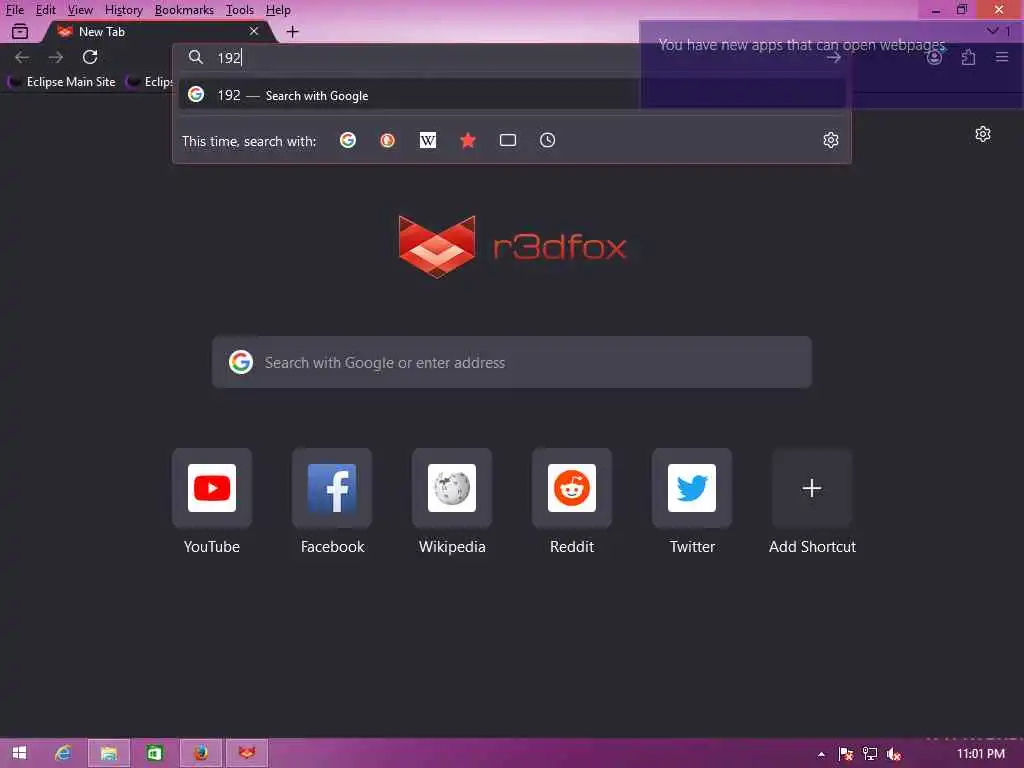Close the New Tab tab

coord(254,31)
